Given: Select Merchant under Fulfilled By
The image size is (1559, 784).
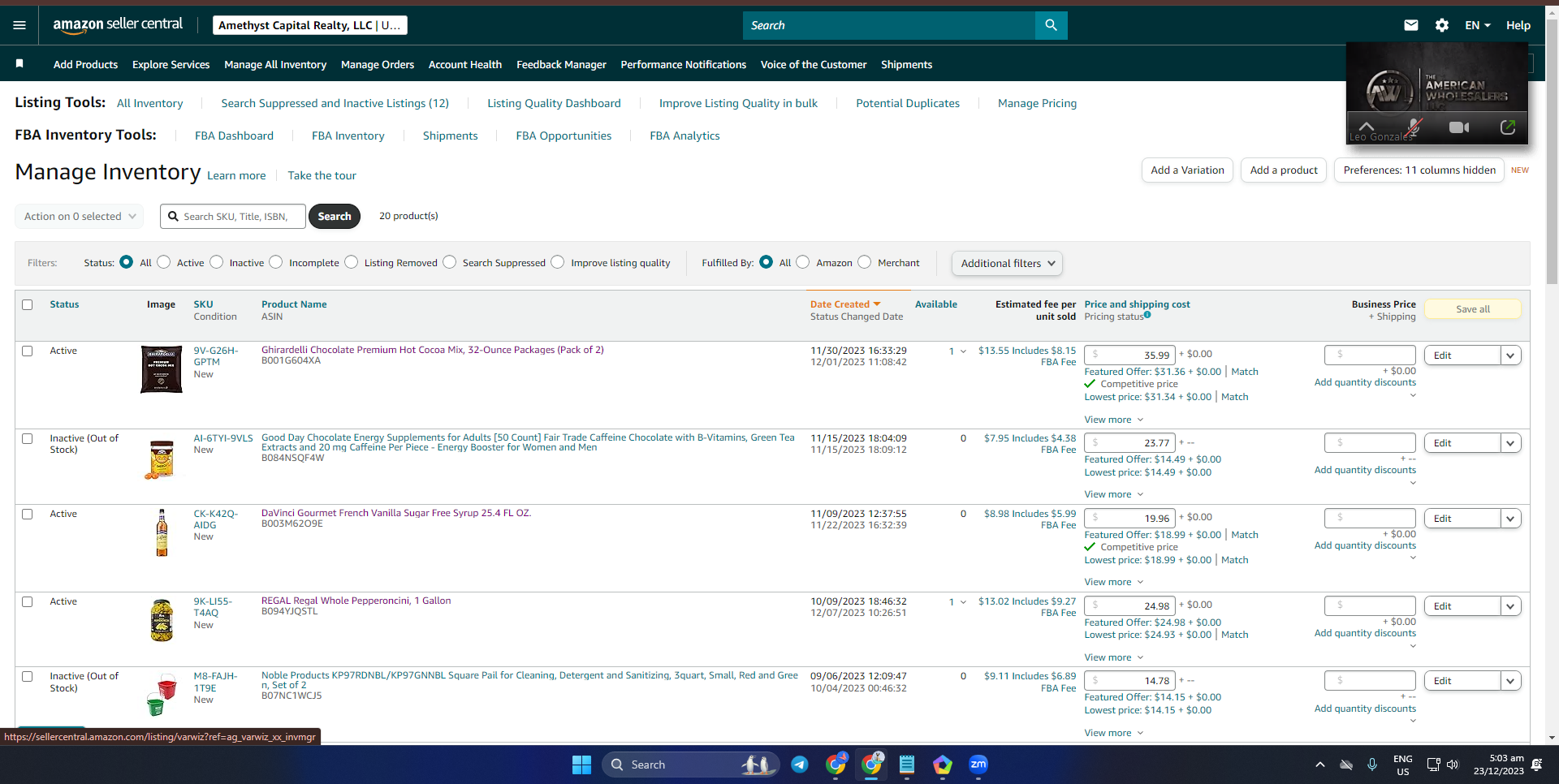Looking at the screenshot, I should pos(865,262).
